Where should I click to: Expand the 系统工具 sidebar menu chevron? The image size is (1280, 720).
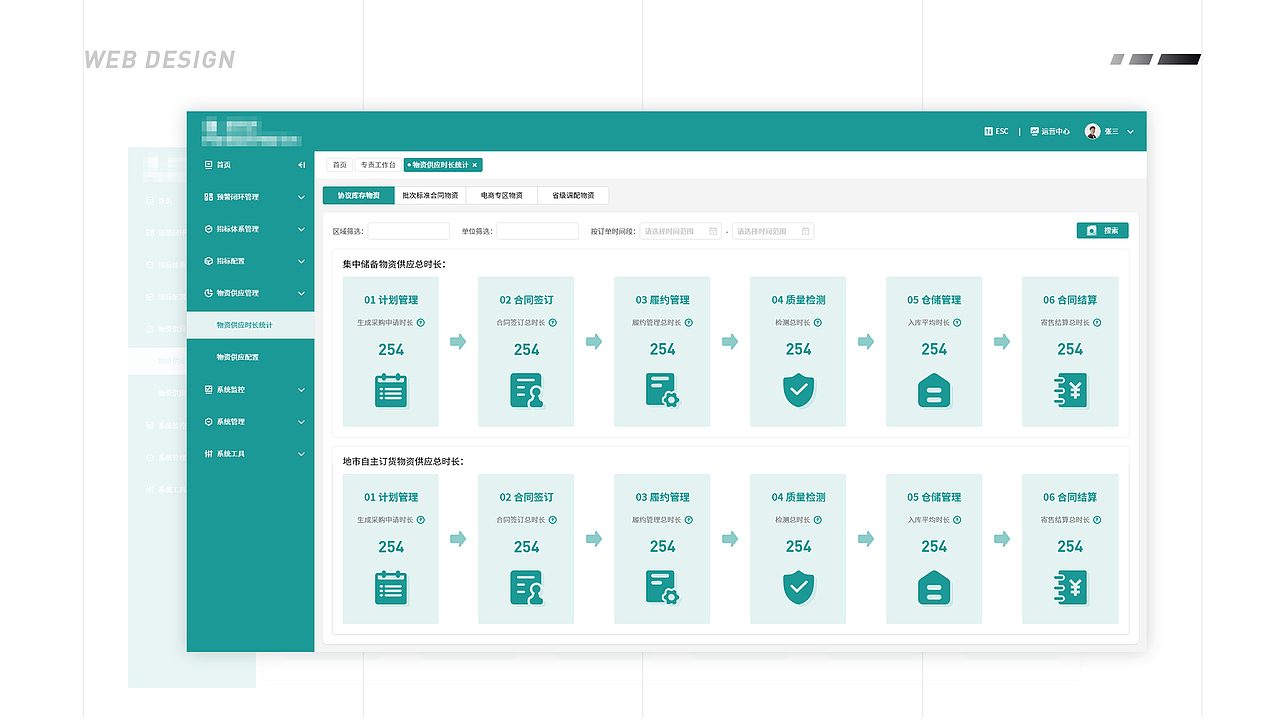point(301,454)
